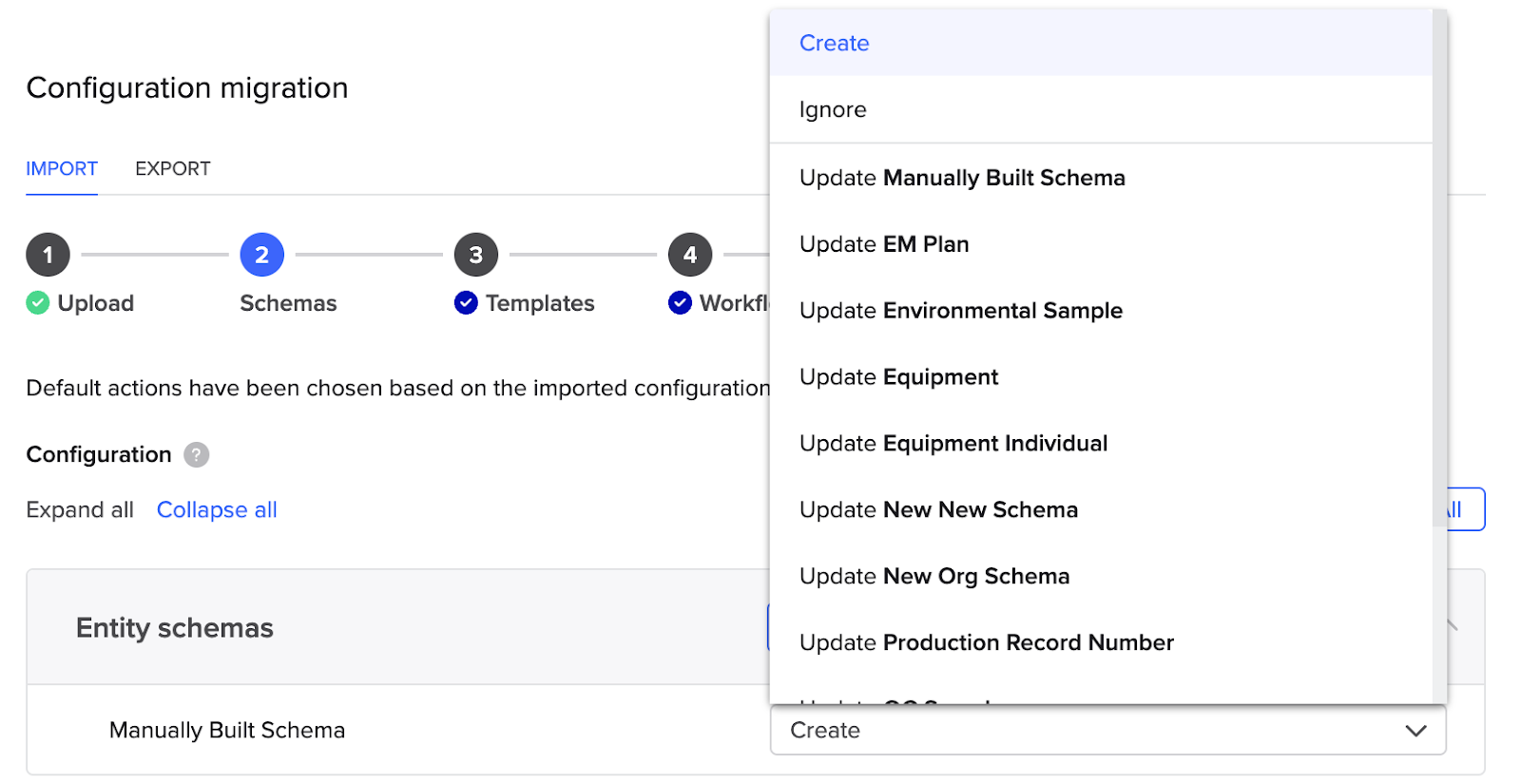This screenshot has width=1521, height=784.
Task: Choose Update Manually Built Schema option
Action: tap(962, 179)
